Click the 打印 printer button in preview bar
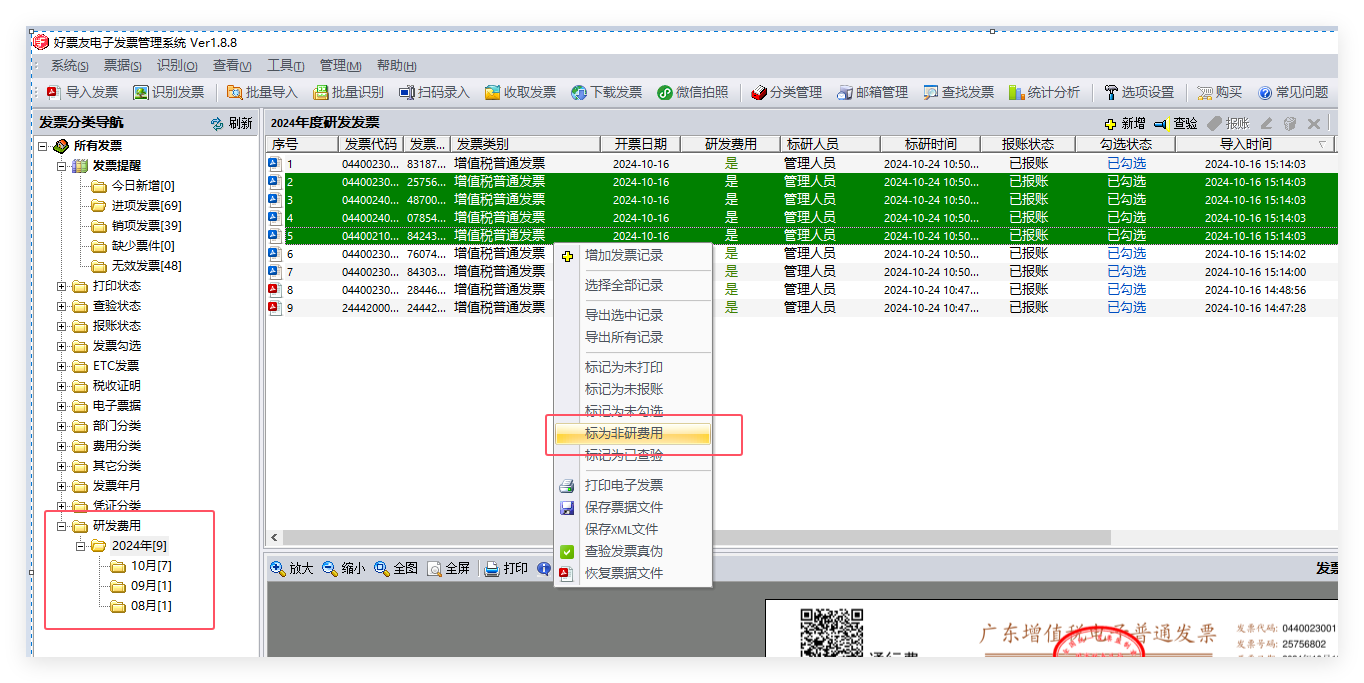Screen dimensions: 1364x683 coord(506,568)
